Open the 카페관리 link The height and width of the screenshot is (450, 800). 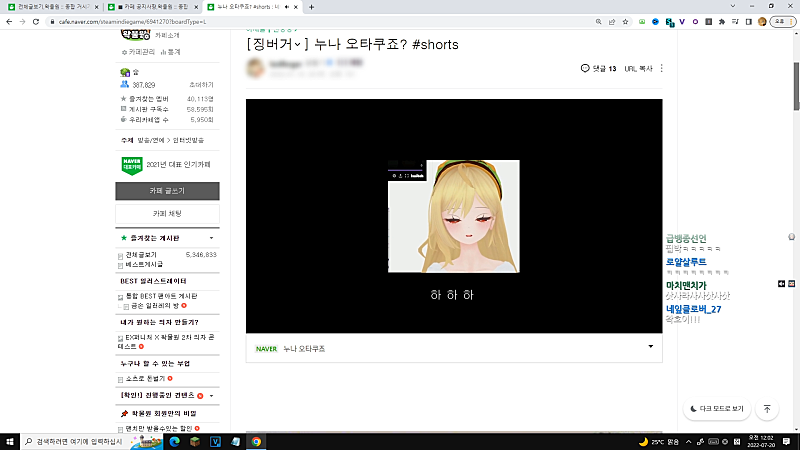point(138,52)
